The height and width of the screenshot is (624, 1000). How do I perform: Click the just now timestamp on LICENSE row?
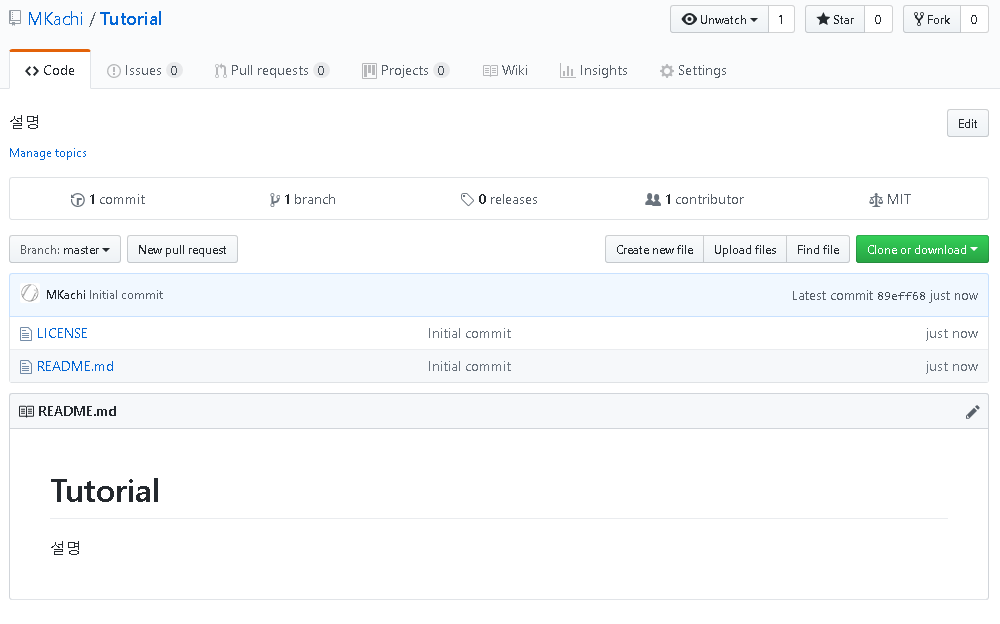click(x=952, y=334)
